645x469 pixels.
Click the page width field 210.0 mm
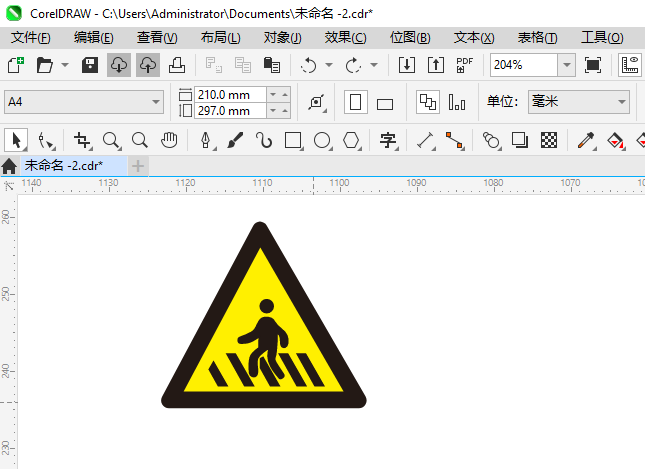coord(230,95)
